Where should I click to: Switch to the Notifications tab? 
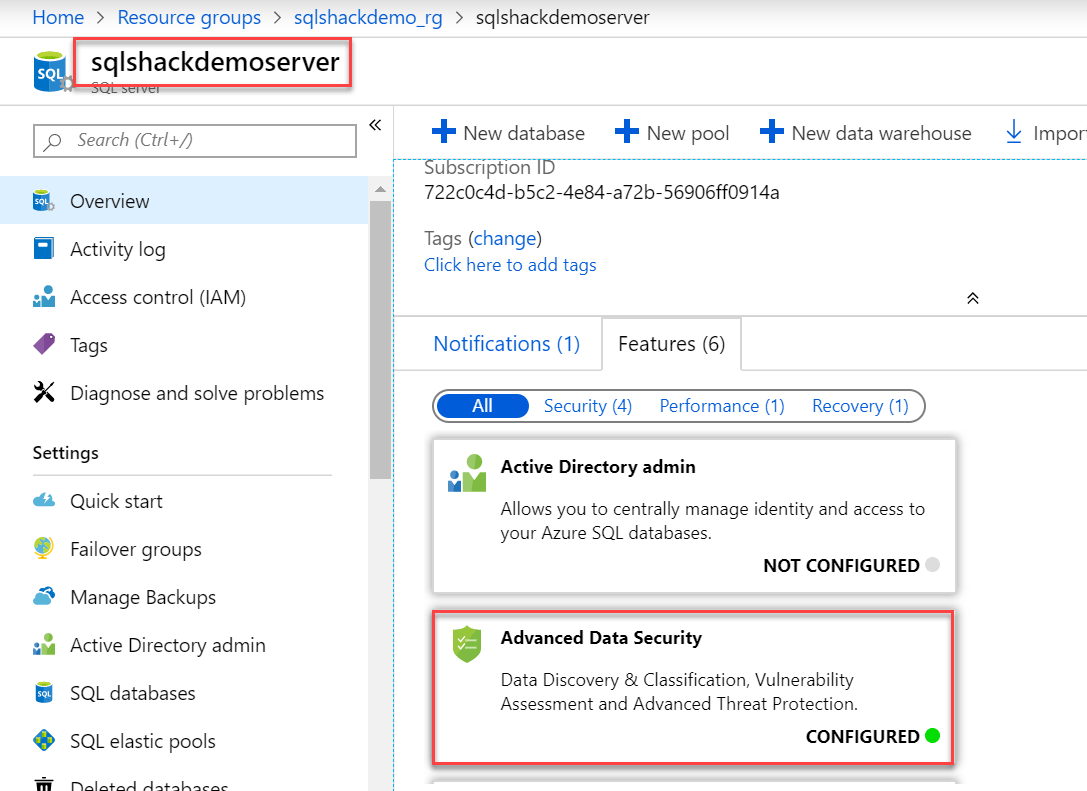pyautogui.click(x=506, y=343)
